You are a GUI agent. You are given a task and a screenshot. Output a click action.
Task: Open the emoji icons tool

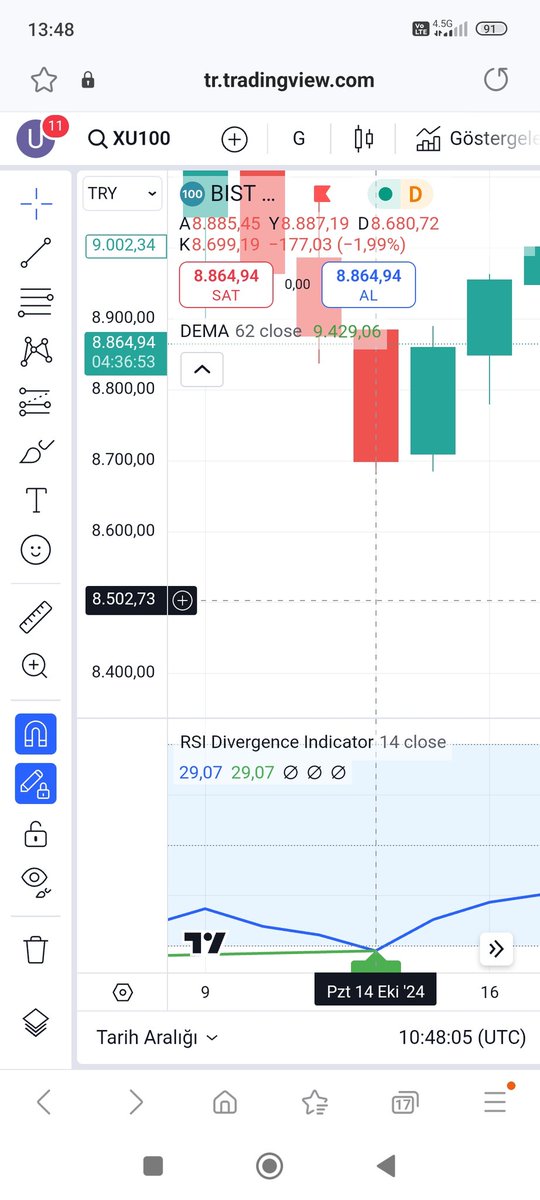click(x=36, y=550)
